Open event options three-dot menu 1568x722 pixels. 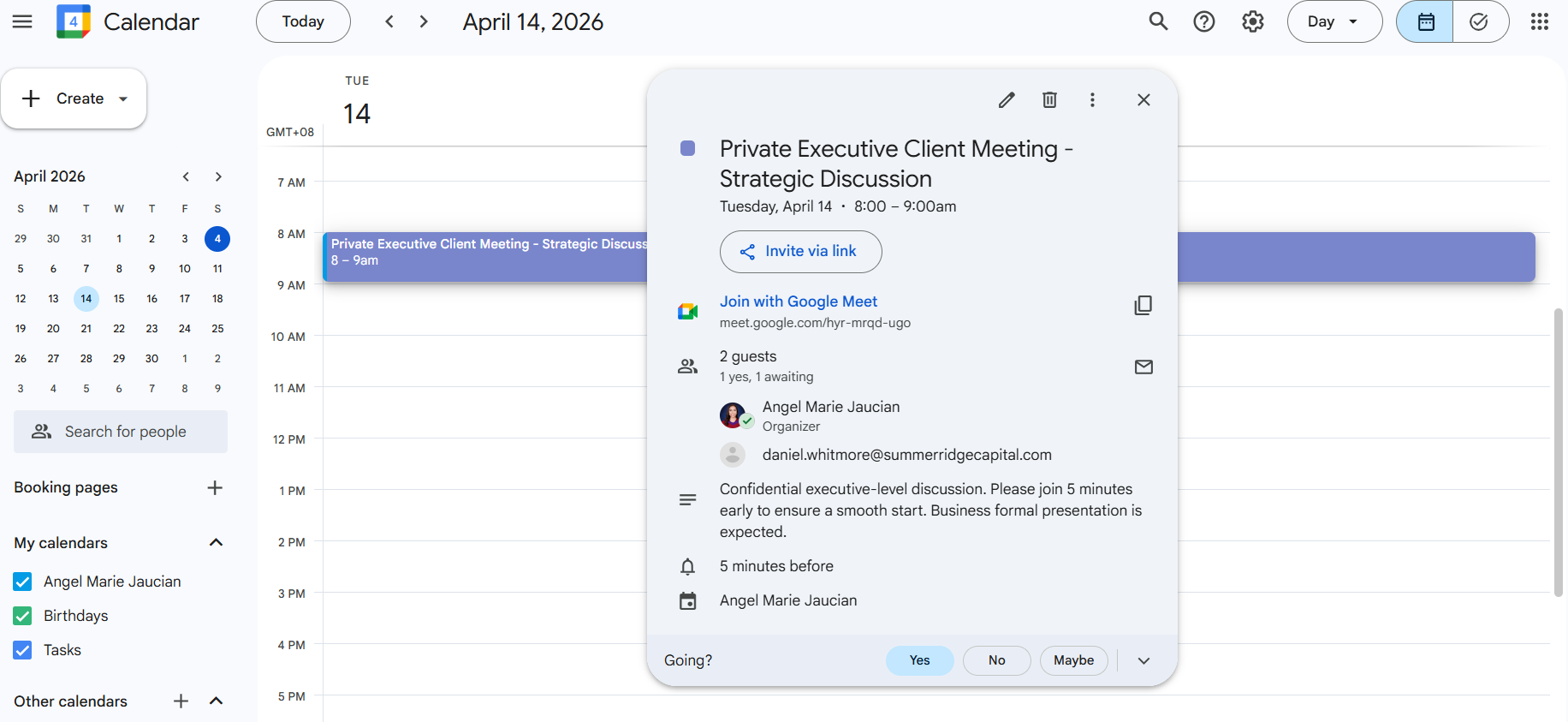(1092, 100)
